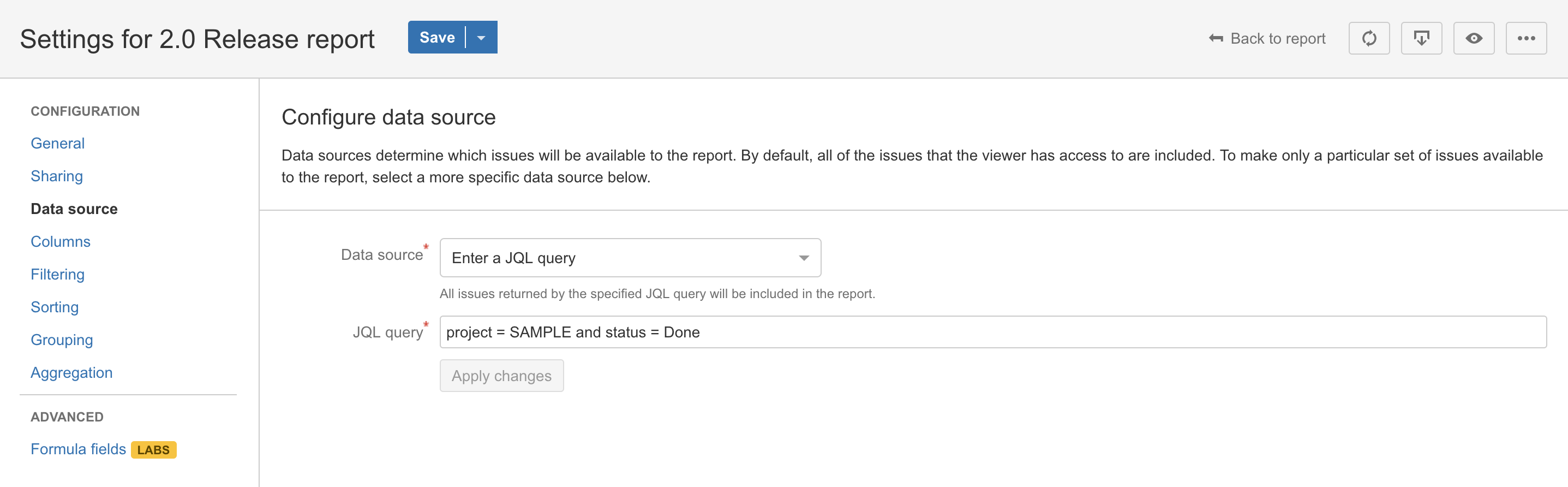Open the Sharing configuration section

point(57,176)
